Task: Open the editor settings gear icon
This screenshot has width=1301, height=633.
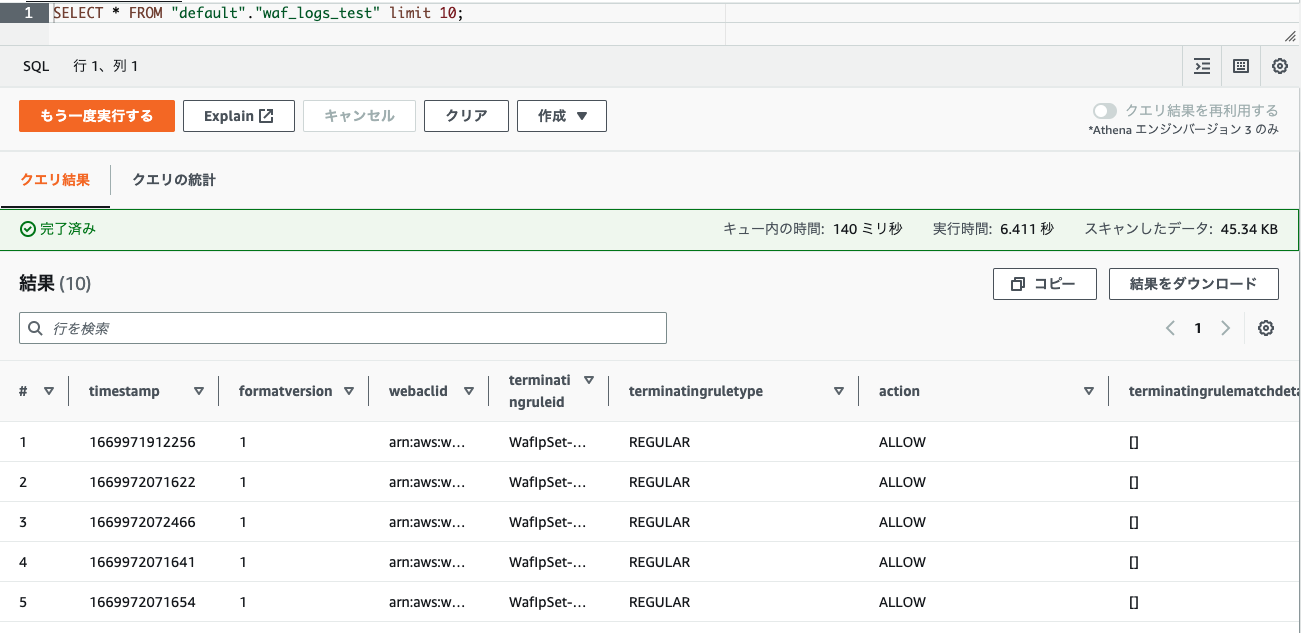Action: (x=1280, y=65)
